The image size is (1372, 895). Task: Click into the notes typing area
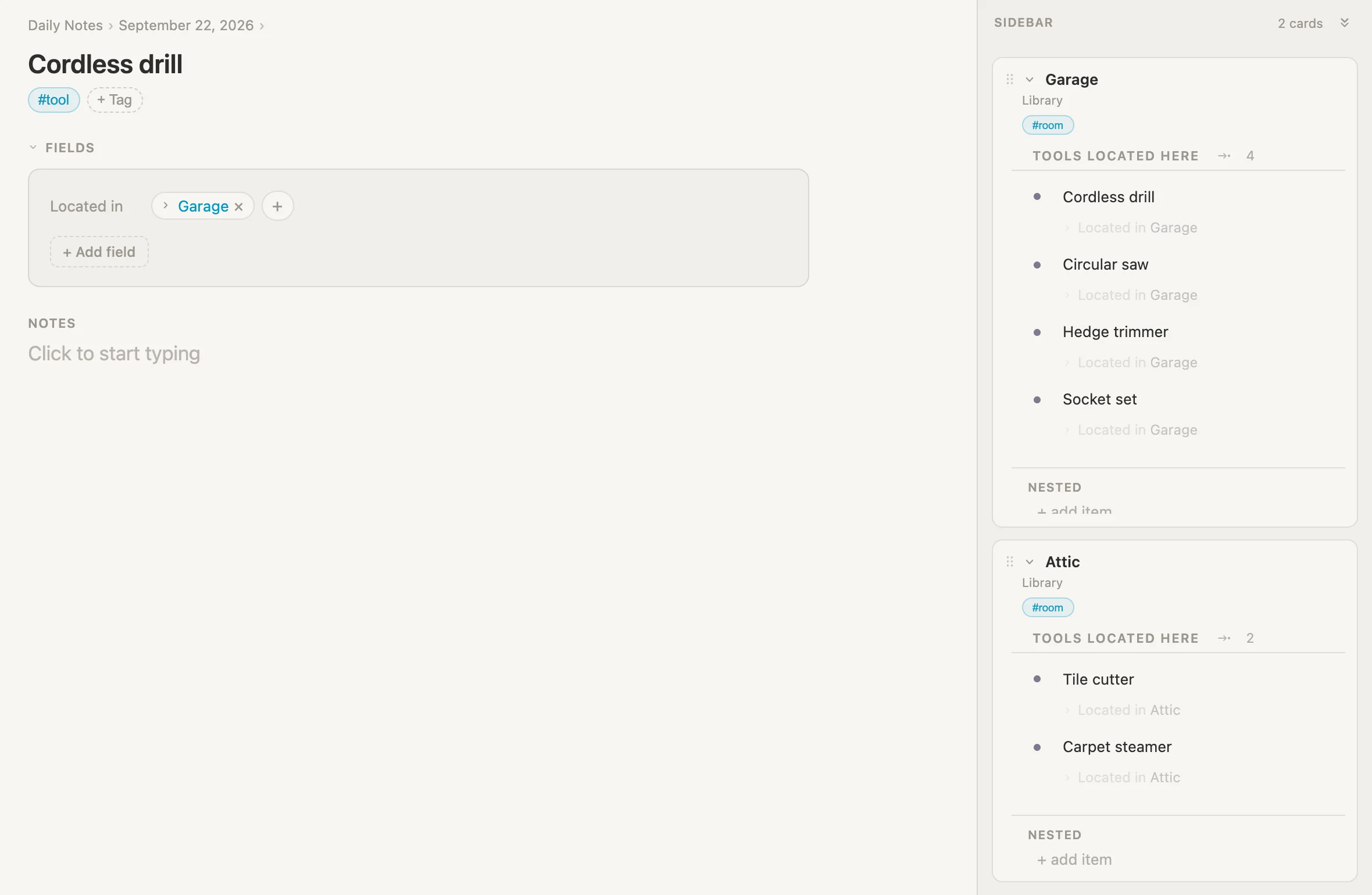coord(114,353)
